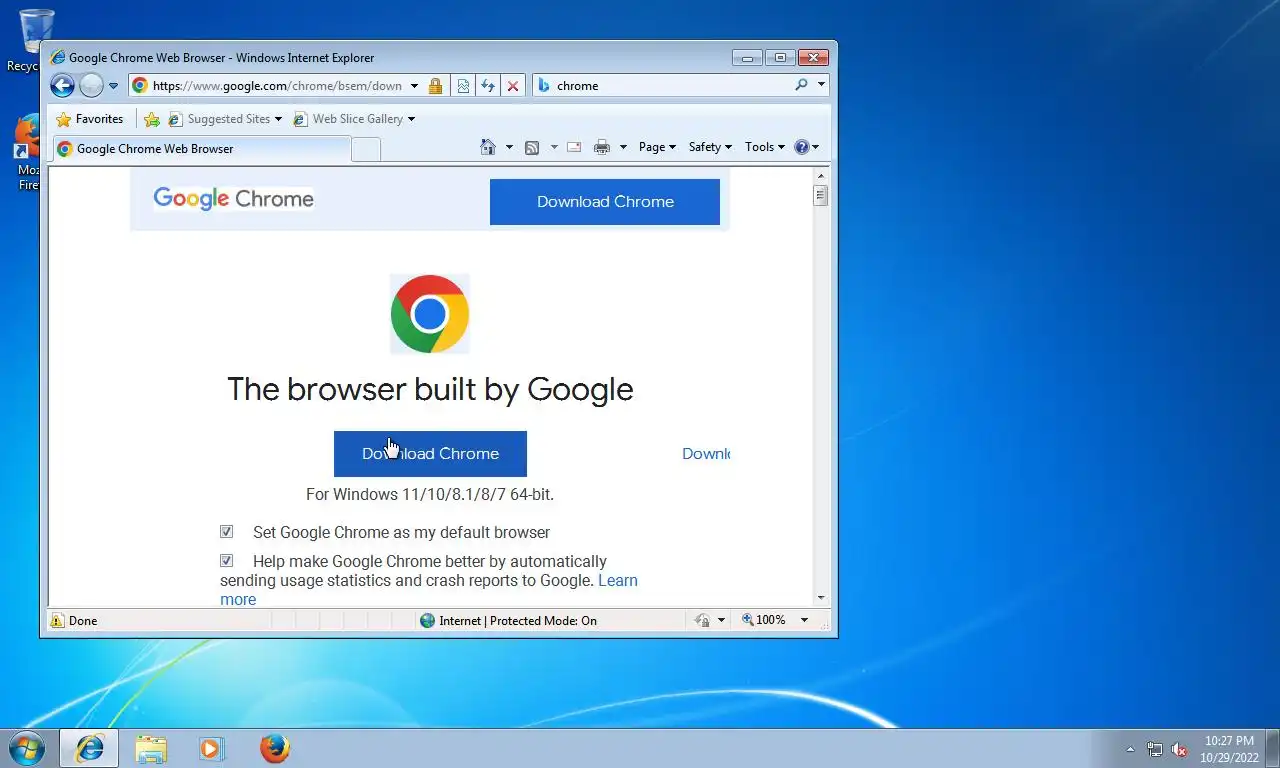Click the Windows Start button

pos(26,748)
